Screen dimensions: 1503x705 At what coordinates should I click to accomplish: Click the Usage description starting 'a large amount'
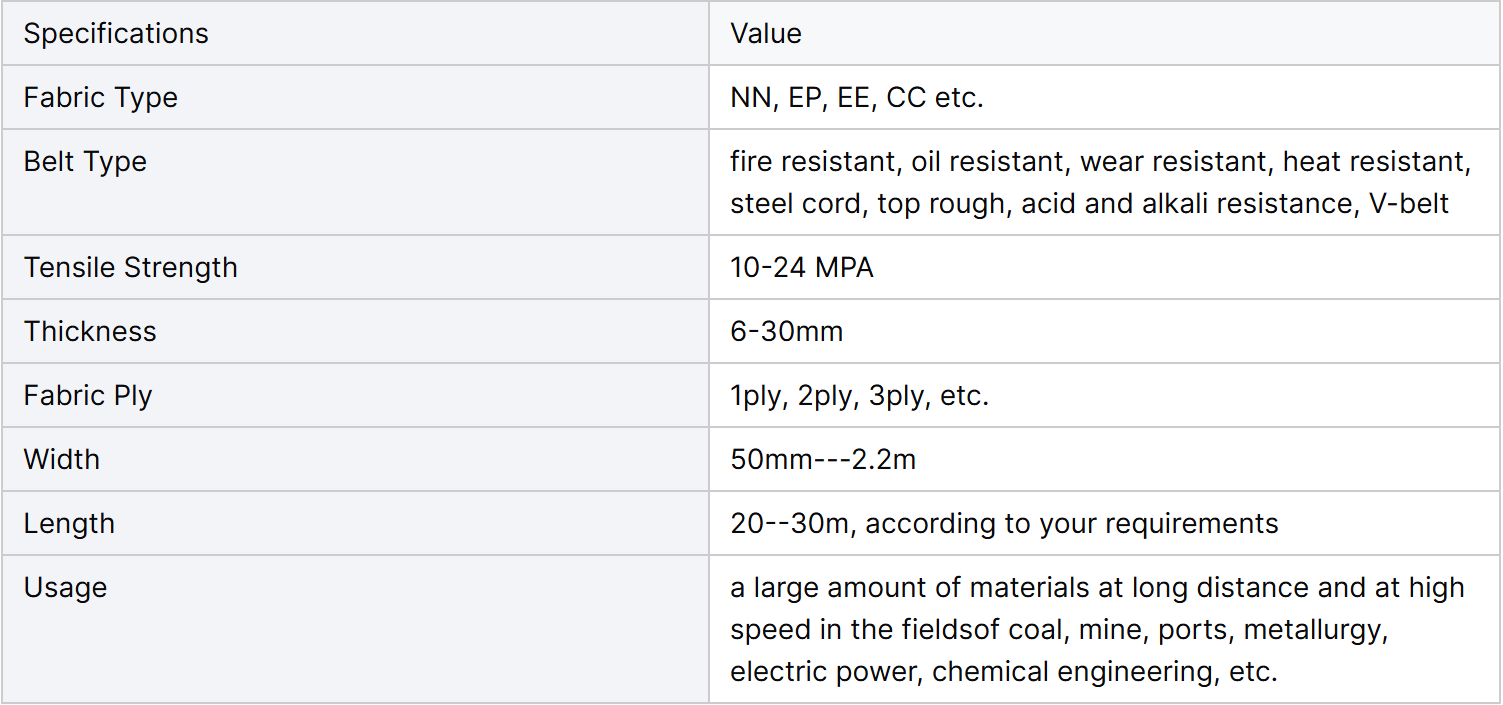click(x=1097, y=588)
